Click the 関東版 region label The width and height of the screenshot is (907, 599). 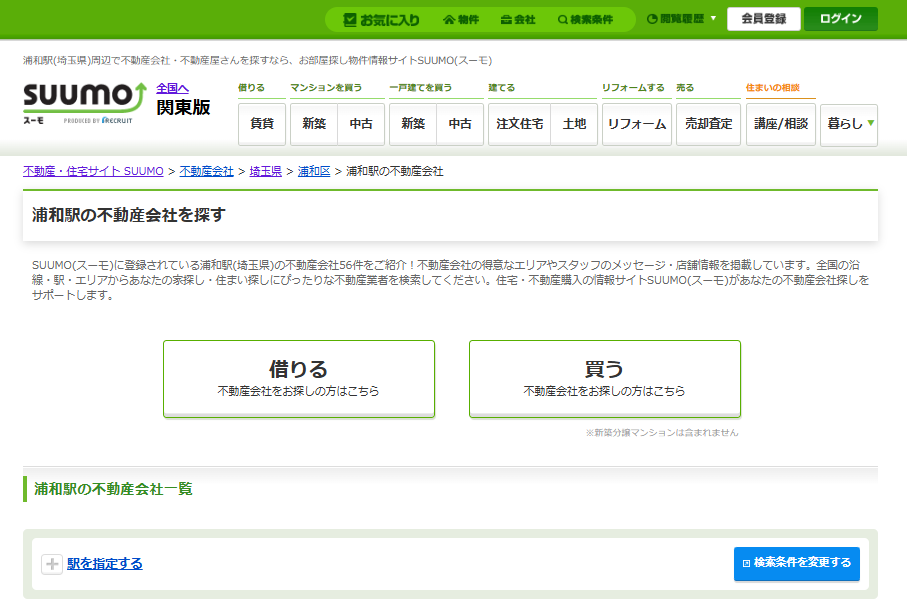pyautogui.click(x=183, y=108)
